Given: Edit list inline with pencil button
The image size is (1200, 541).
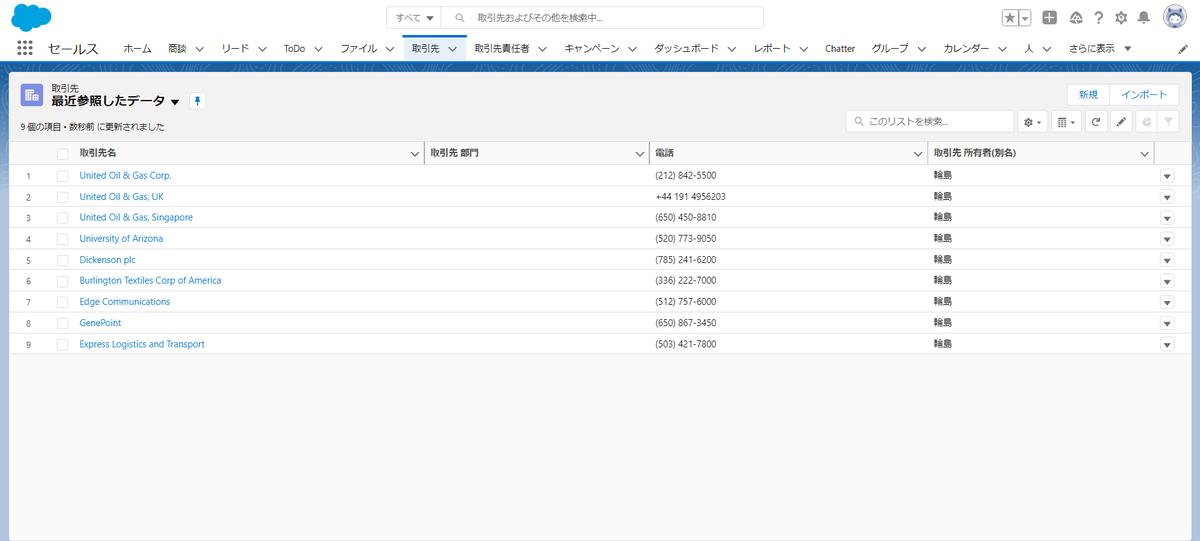Looking at the screenshot, I should 1121,121.
